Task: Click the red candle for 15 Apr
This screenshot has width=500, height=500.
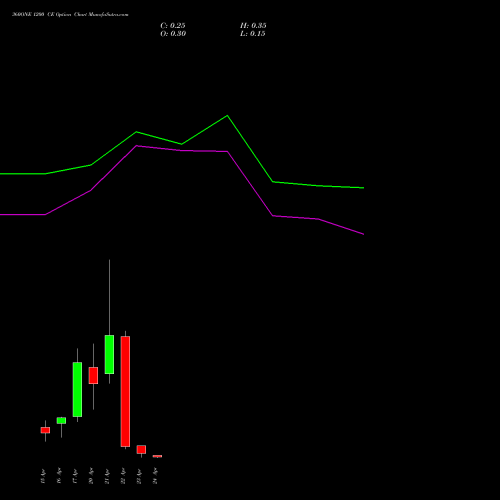Action: pyautogui.click(x=45, y=430)
